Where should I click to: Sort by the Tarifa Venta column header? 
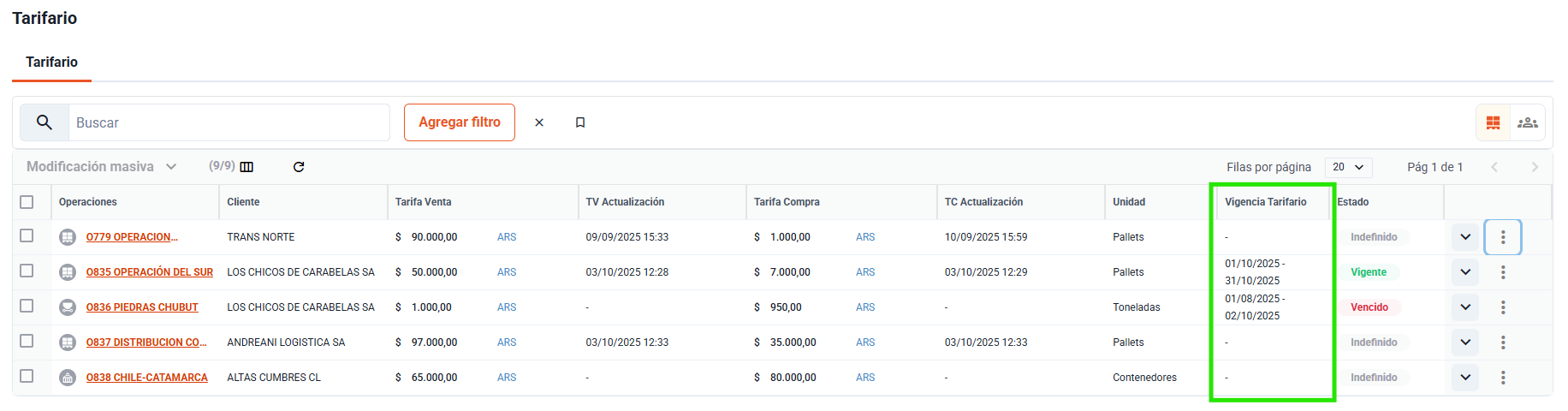coord(423,202)
